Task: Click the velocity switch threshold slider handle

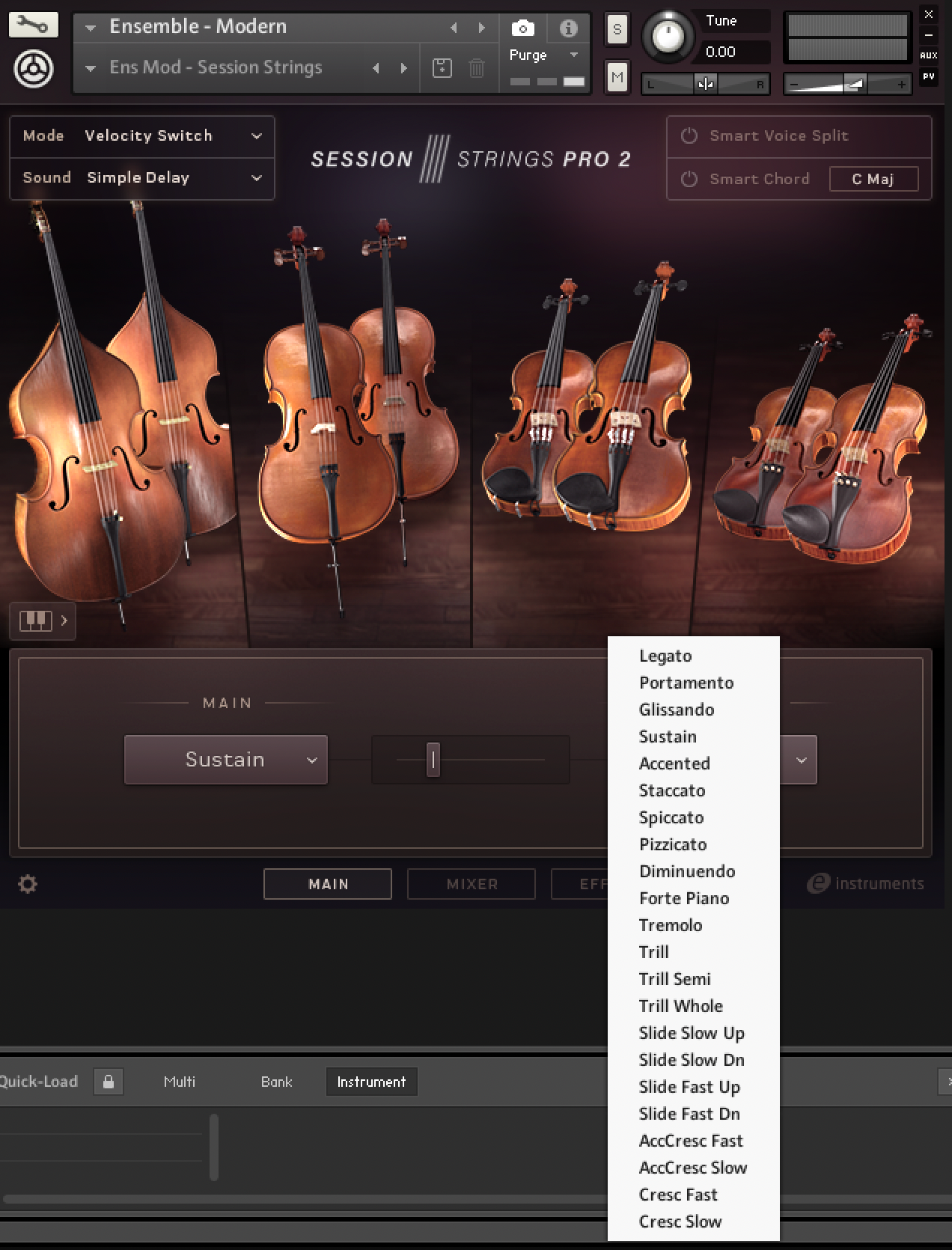Action: [x=433, y=760]
